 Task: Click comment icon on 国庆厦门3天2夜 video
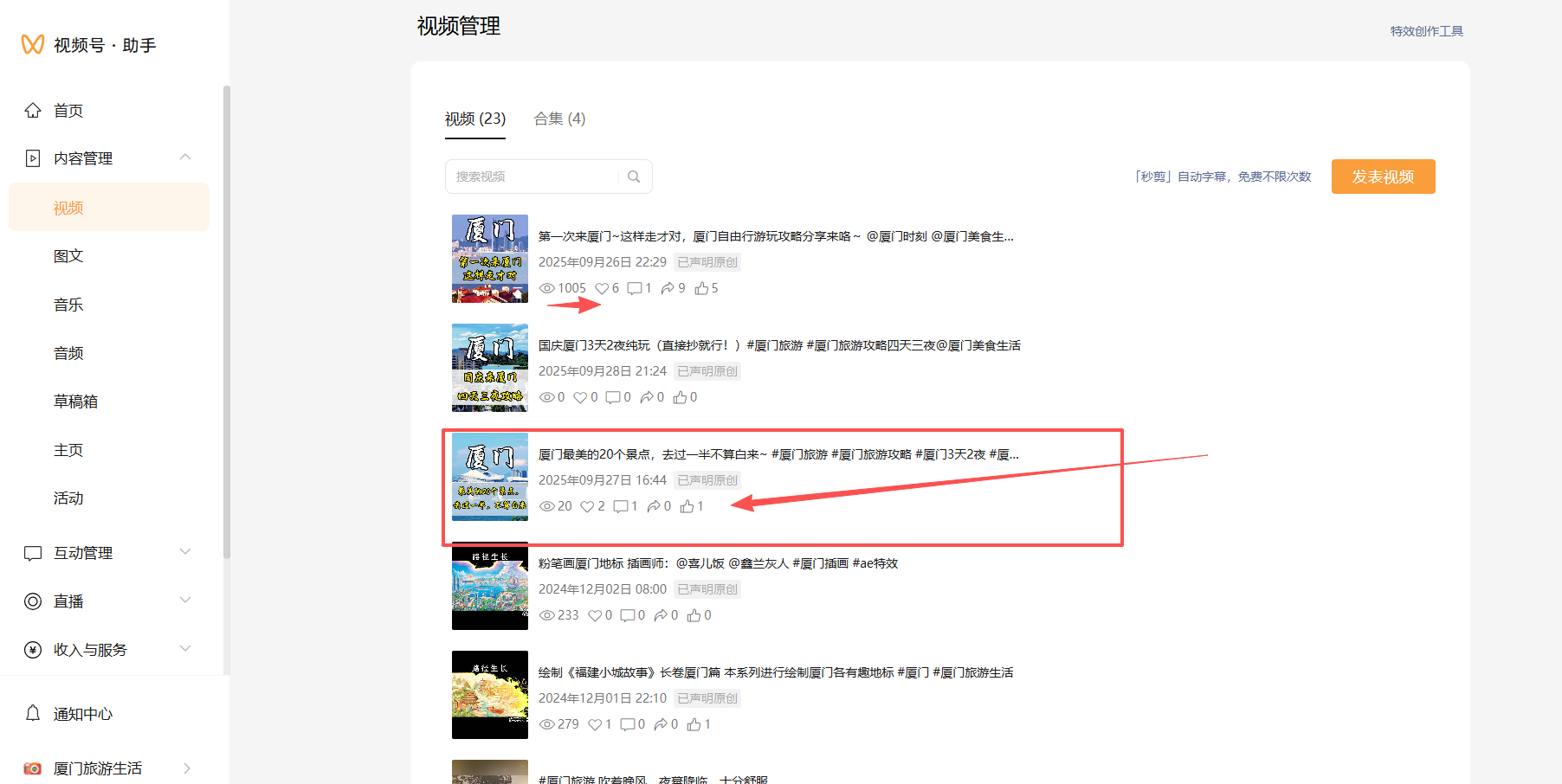tap(613, 397)
